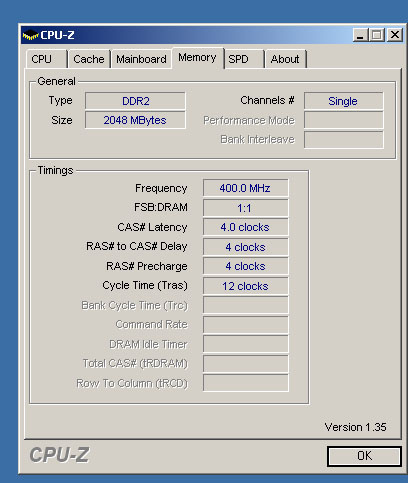This screenshot has height=483, width=408.
Task: Click the CPU-Z chip icon in title bar
Action: tap(30, 35)
